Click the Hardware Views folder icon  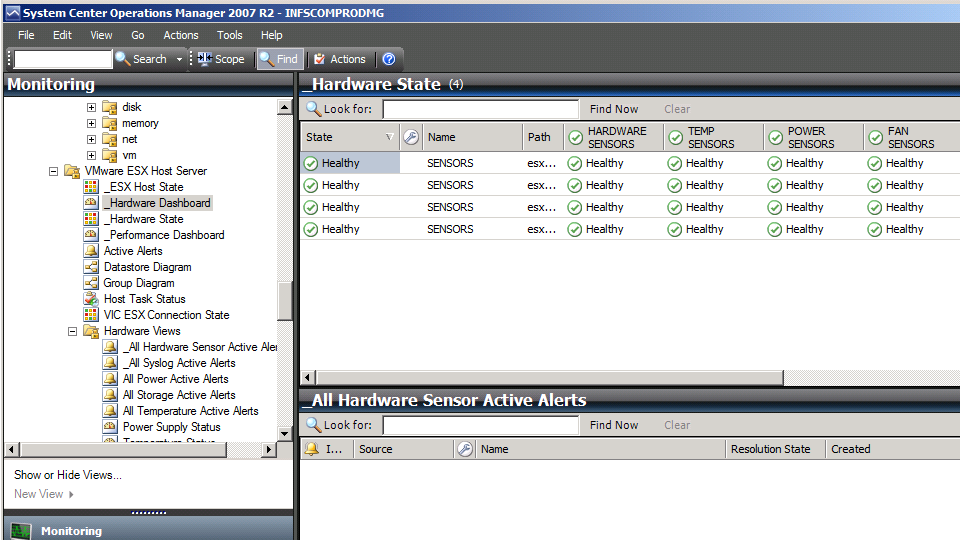[91, 331]
